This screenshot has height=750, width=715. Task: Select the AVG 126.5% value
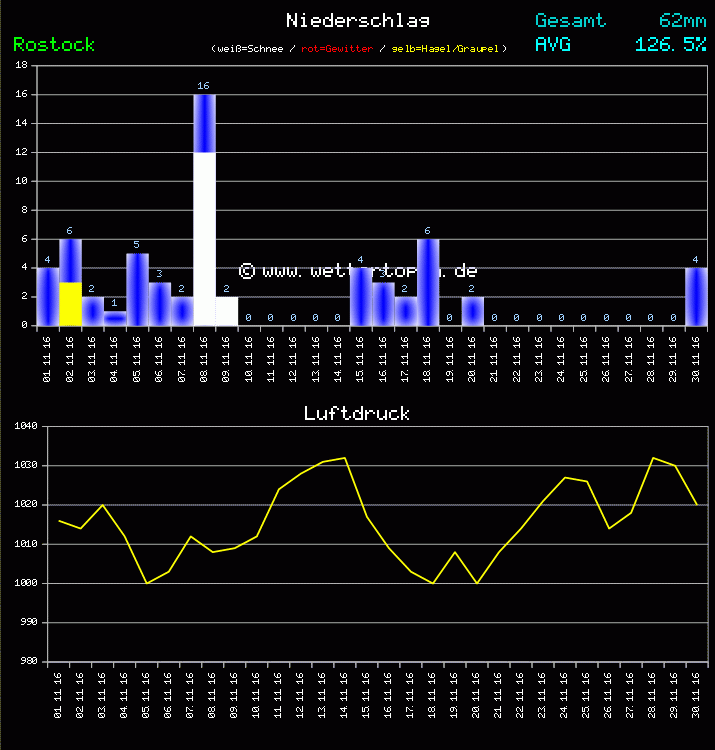click(x=670, y=44)
